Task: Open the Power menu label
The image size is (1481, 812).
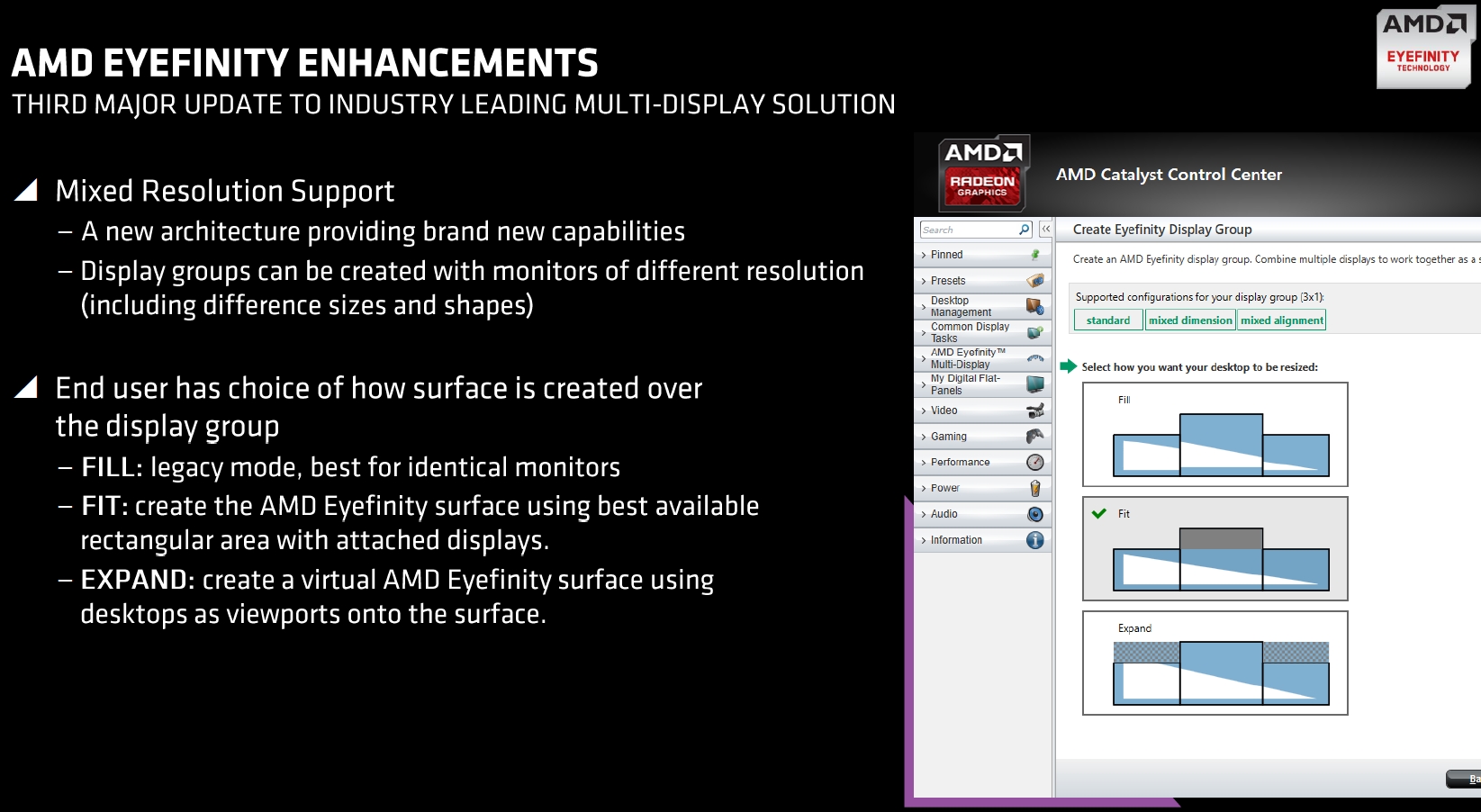Action: [945, 488]
